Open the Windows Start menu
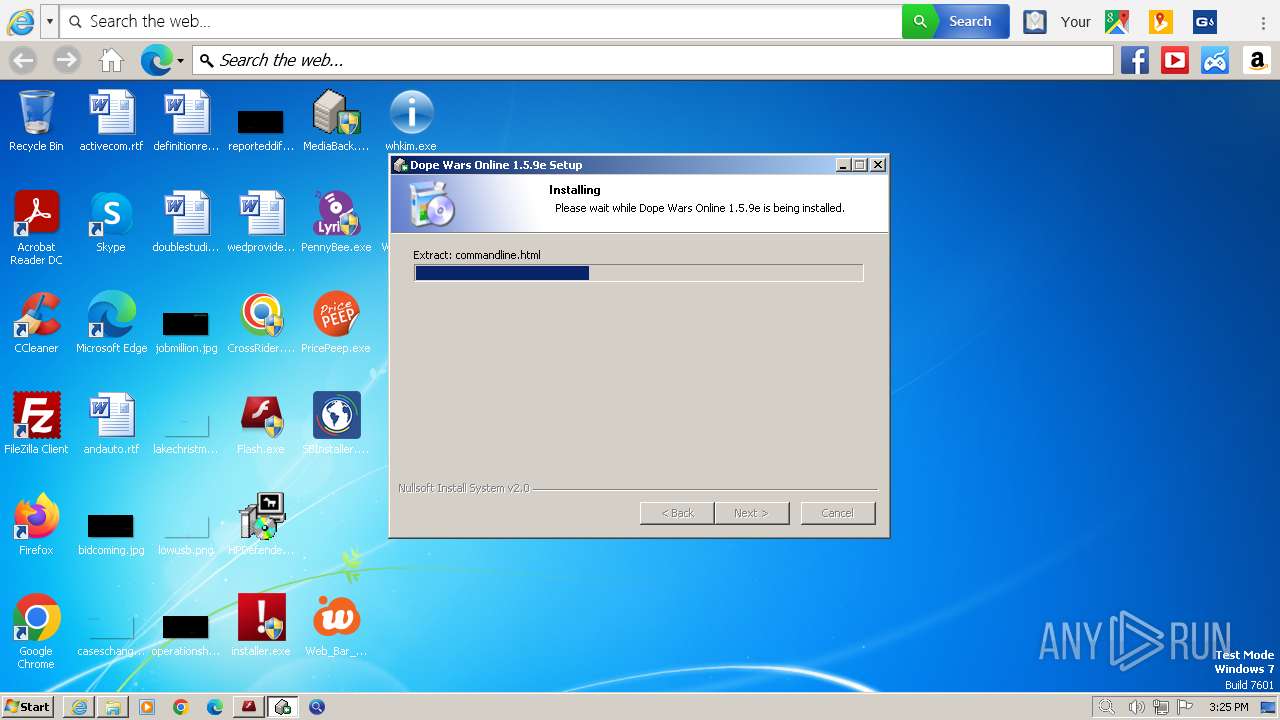The image size is (1280, 720). (27, 707)
